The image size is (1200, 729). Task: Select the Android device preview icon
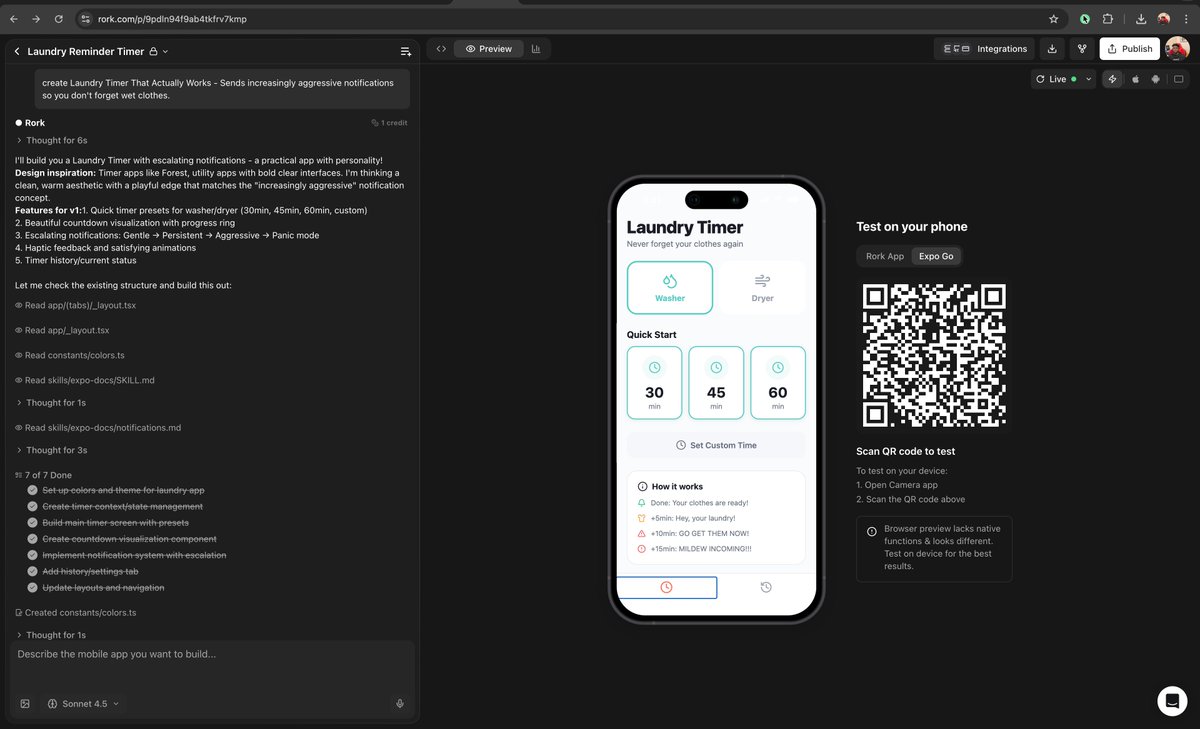(x=1156, y=79)
